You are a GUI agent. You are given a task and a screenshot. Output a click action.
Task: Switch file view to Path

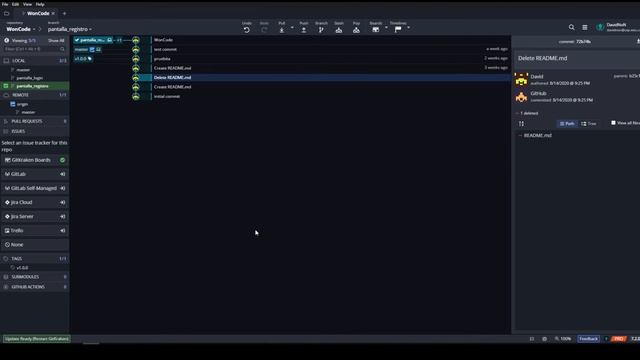tap(567, 124)
